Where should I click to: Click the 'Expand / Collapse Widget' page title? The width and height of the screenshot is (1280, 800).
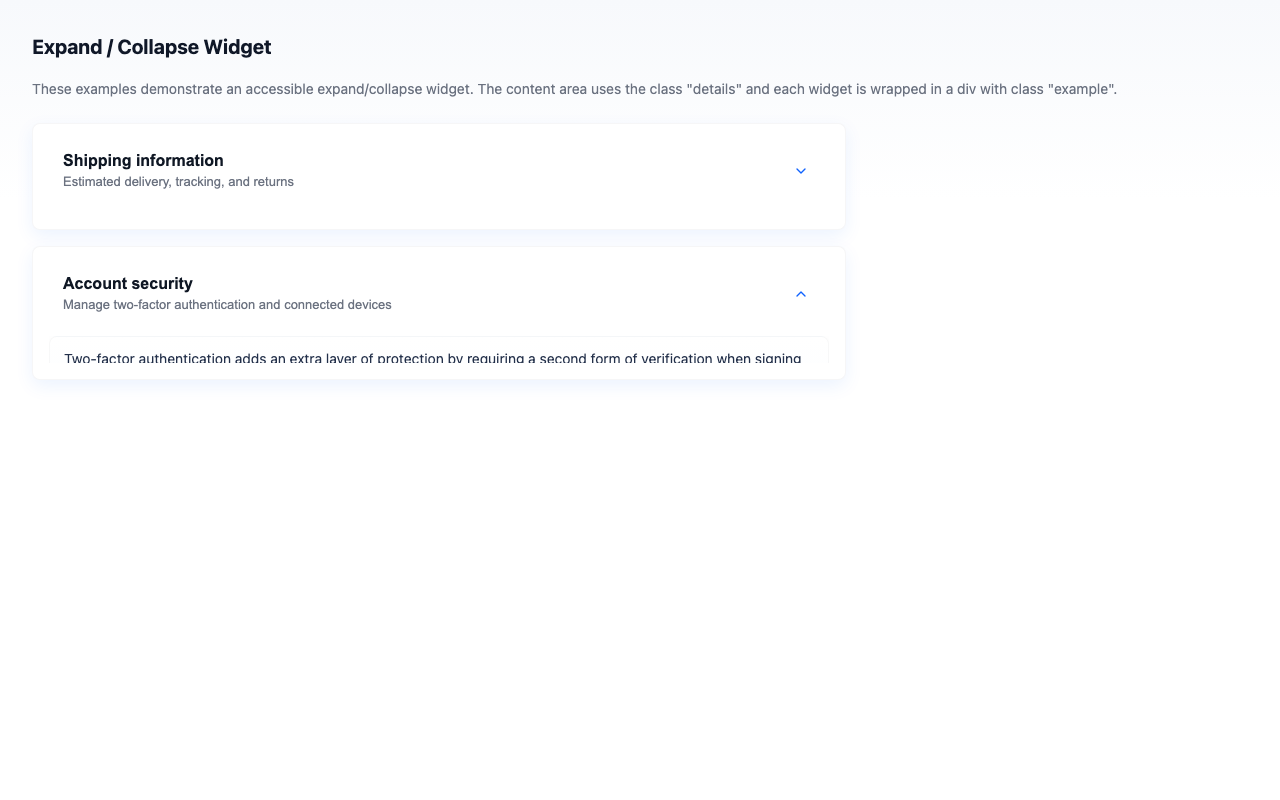point(151,46)
